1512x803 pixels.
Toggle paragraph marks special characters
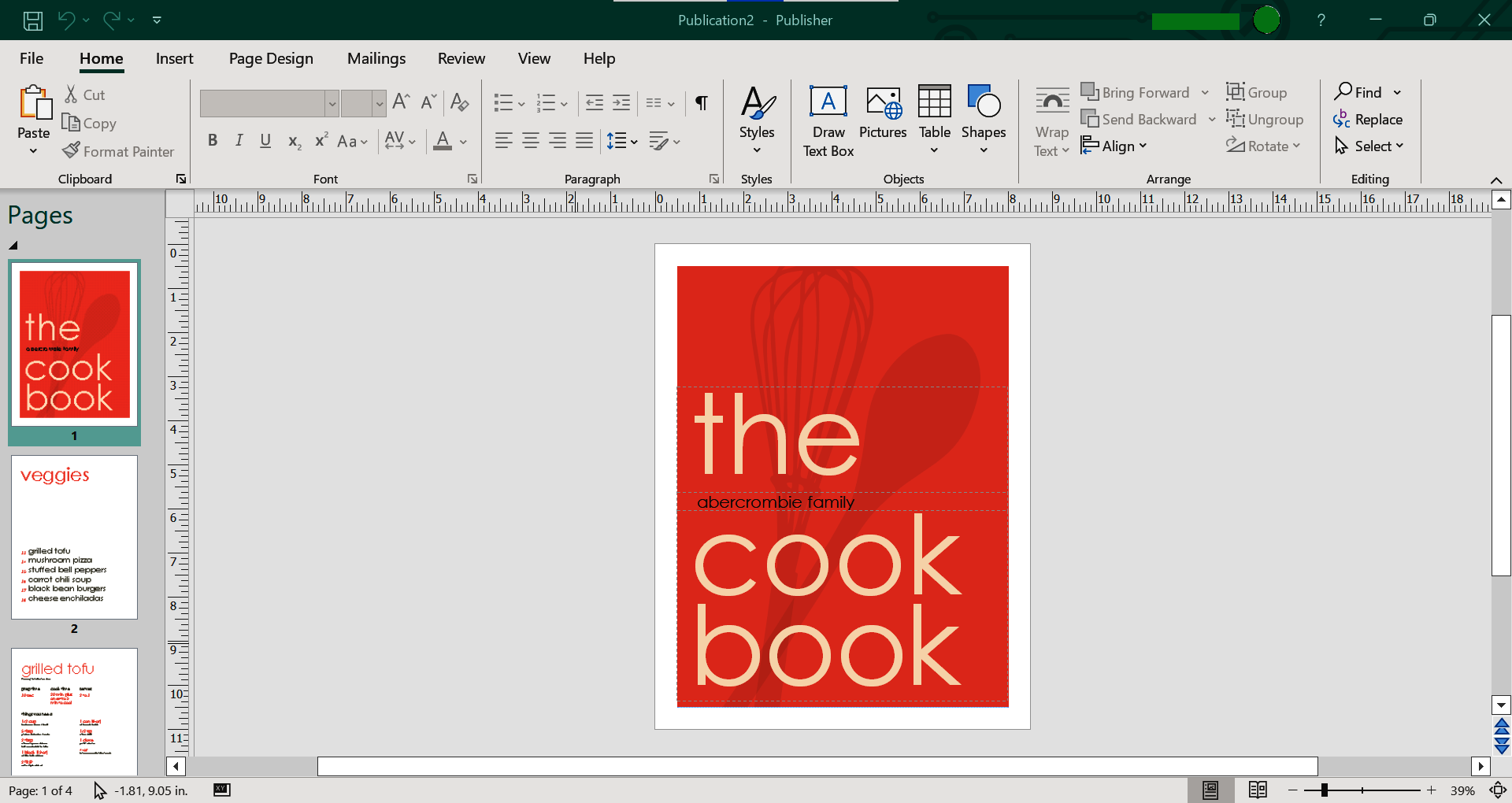[701, 102]
